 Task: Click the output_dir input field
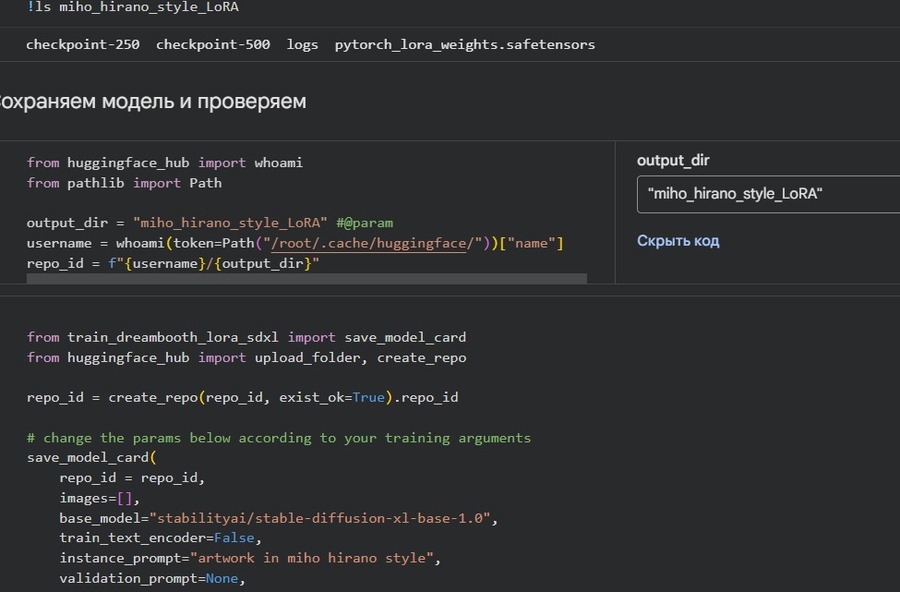(x=769, y=194)
